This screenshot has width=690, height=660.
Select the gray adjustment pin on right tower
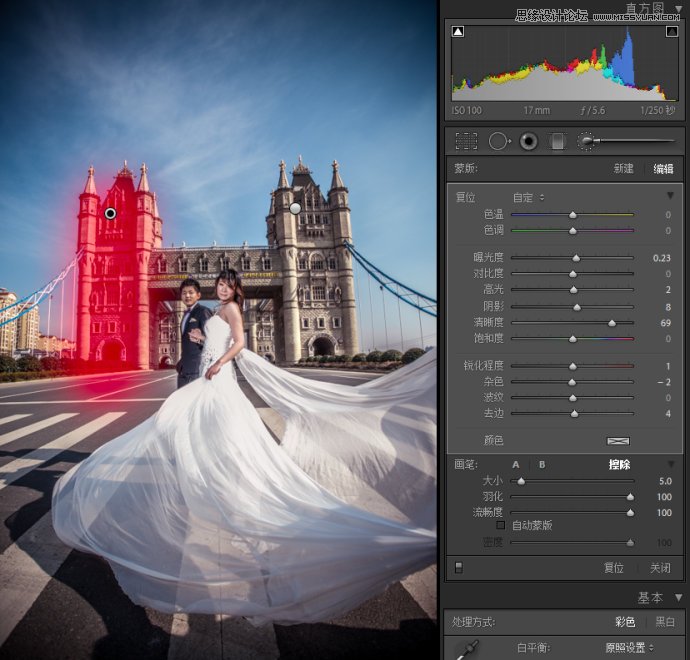point(295,208)
